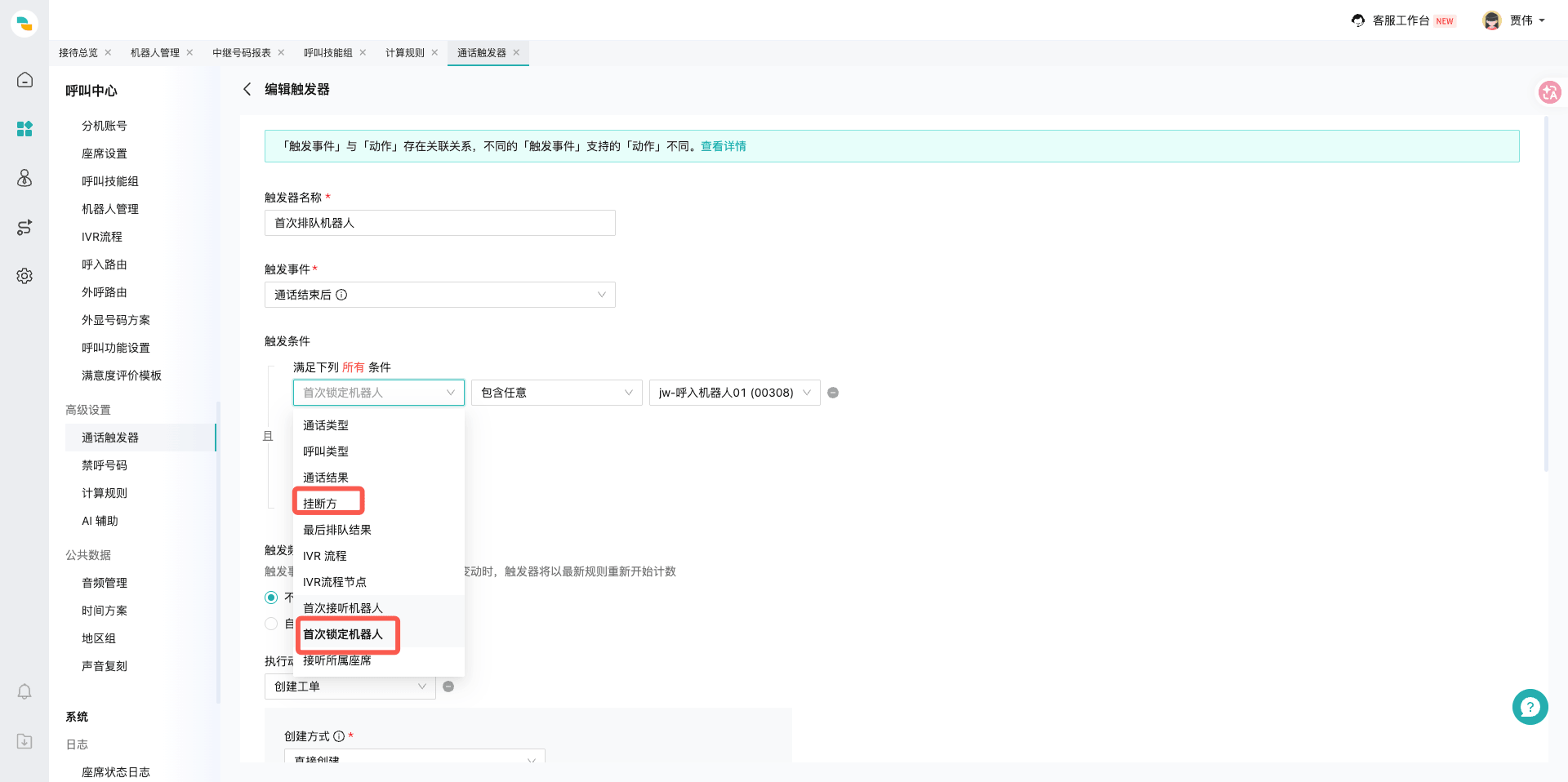Open the 查看详情 link

724,146
